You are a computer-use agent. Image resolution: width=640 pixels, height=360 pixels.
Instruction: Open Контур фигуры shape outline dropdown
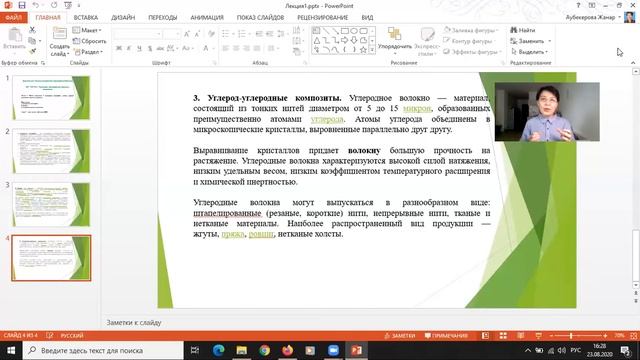469,41
